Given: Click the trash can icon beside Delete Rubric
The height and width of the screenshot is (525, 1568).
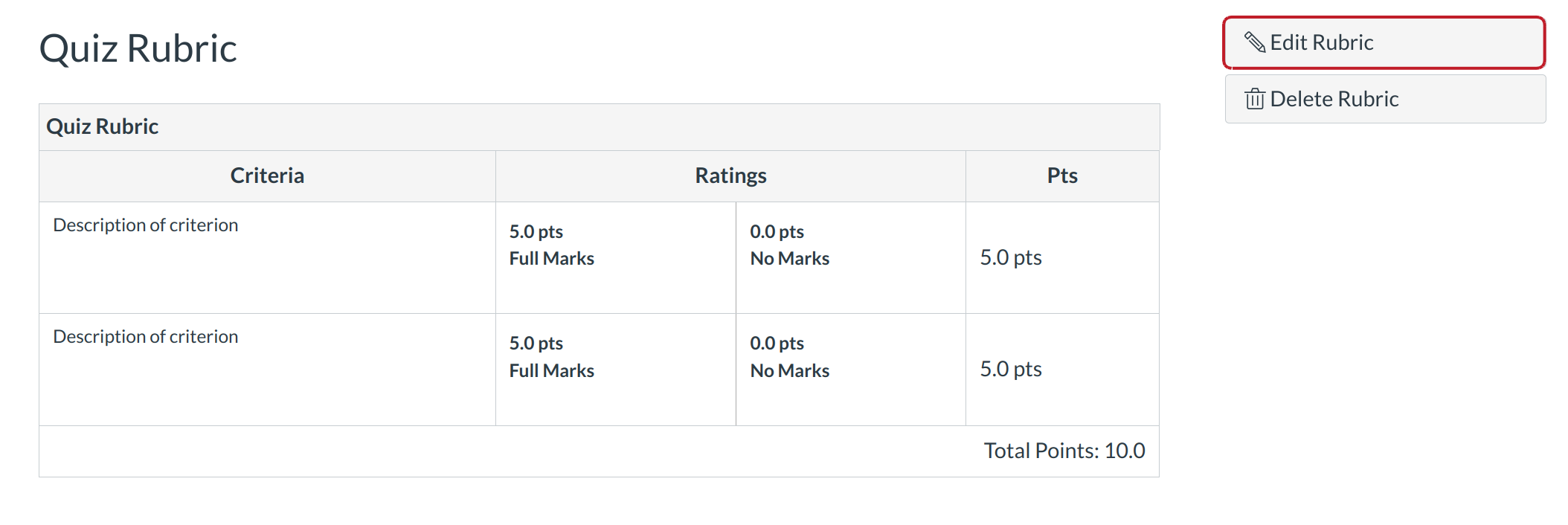Looking at the screenshot, I should [x=1255, y=99].
